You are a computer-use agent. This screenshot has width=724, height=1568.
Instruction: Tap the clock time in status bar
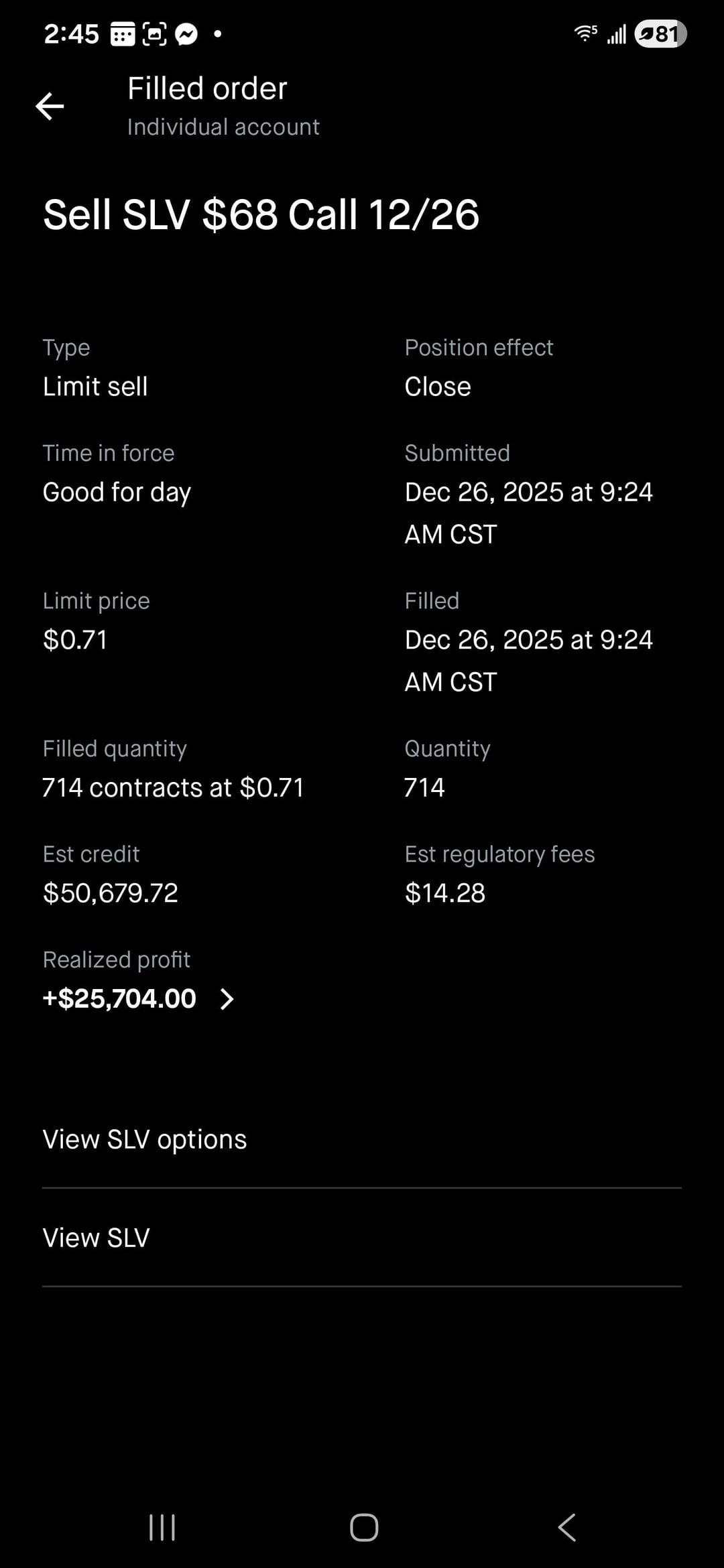(71, 34)
